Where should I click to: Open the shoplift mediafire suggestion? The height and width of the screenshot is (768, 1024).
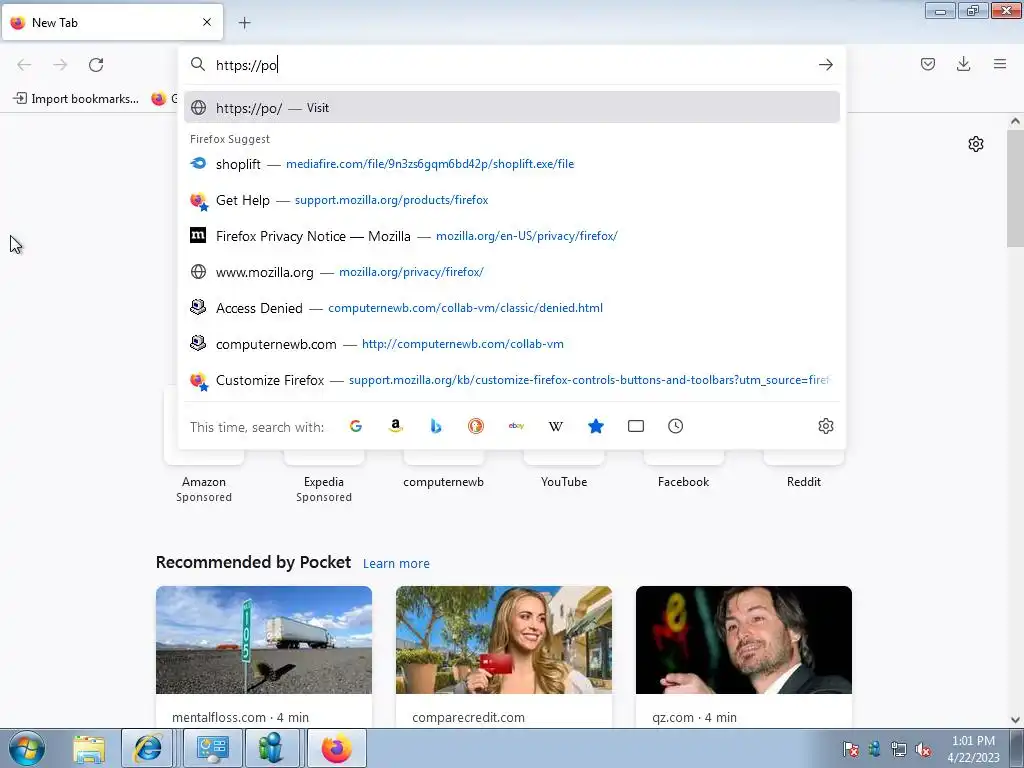pyautogui.click(x=511, y=164)
